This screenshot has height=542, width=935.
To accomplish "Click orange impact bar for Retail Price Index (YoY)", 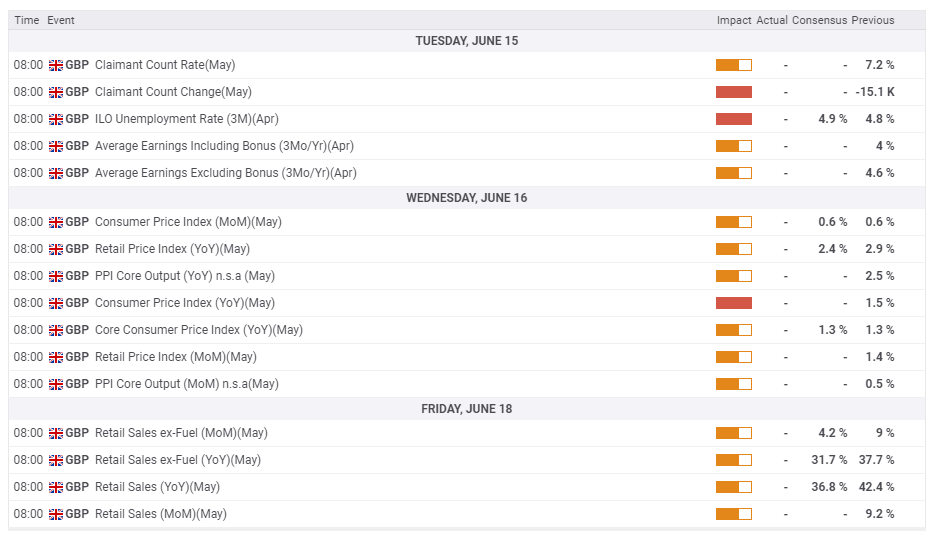I will (x=733, y=249).
